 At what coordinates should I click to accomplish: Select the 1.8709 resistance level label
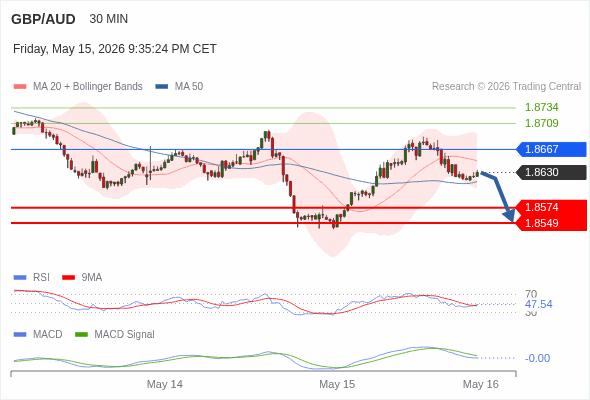tap(541, 123)
